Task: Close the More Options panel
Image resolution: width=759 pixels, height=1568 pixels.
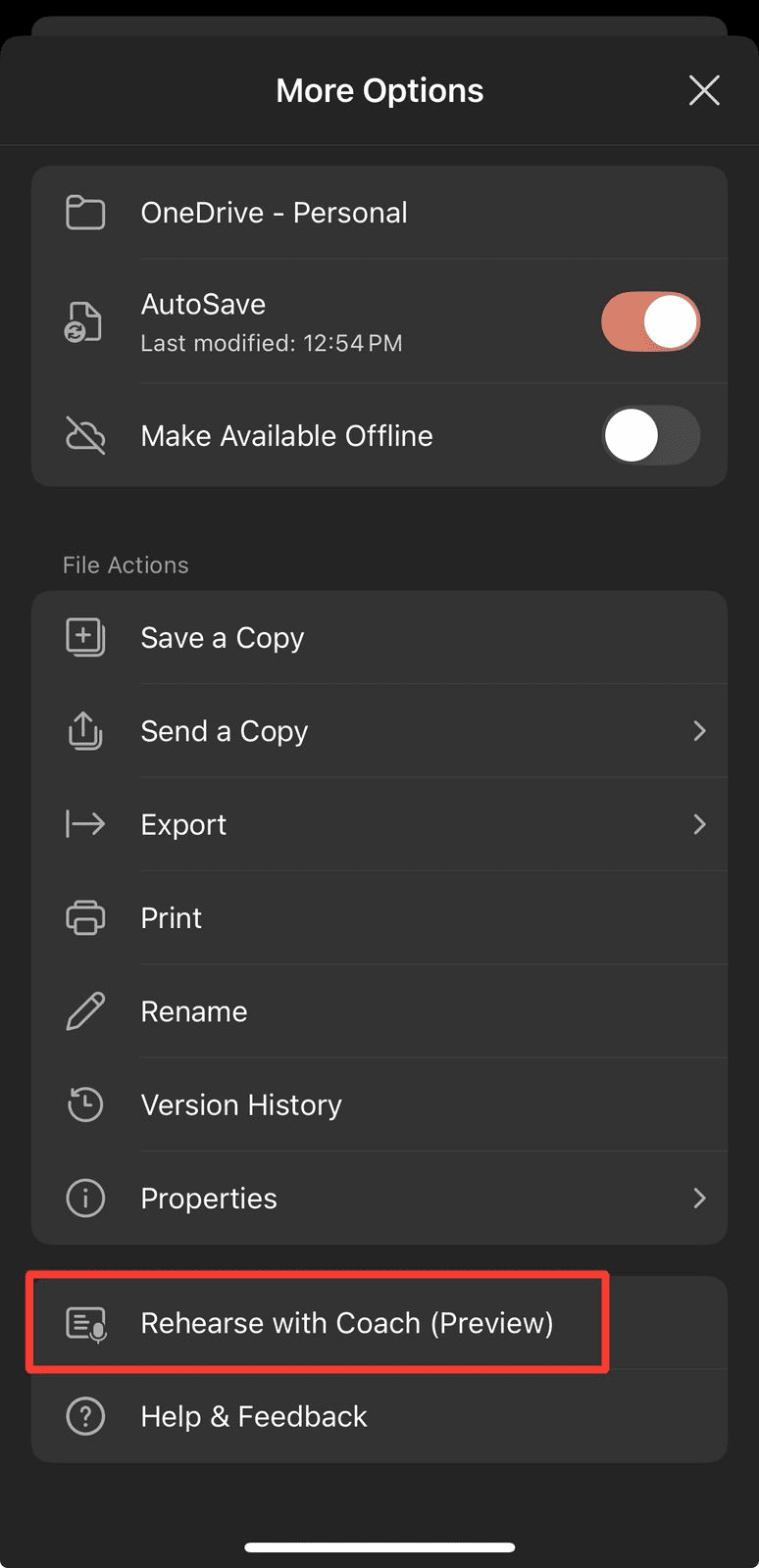Action: tap(704, 90)
